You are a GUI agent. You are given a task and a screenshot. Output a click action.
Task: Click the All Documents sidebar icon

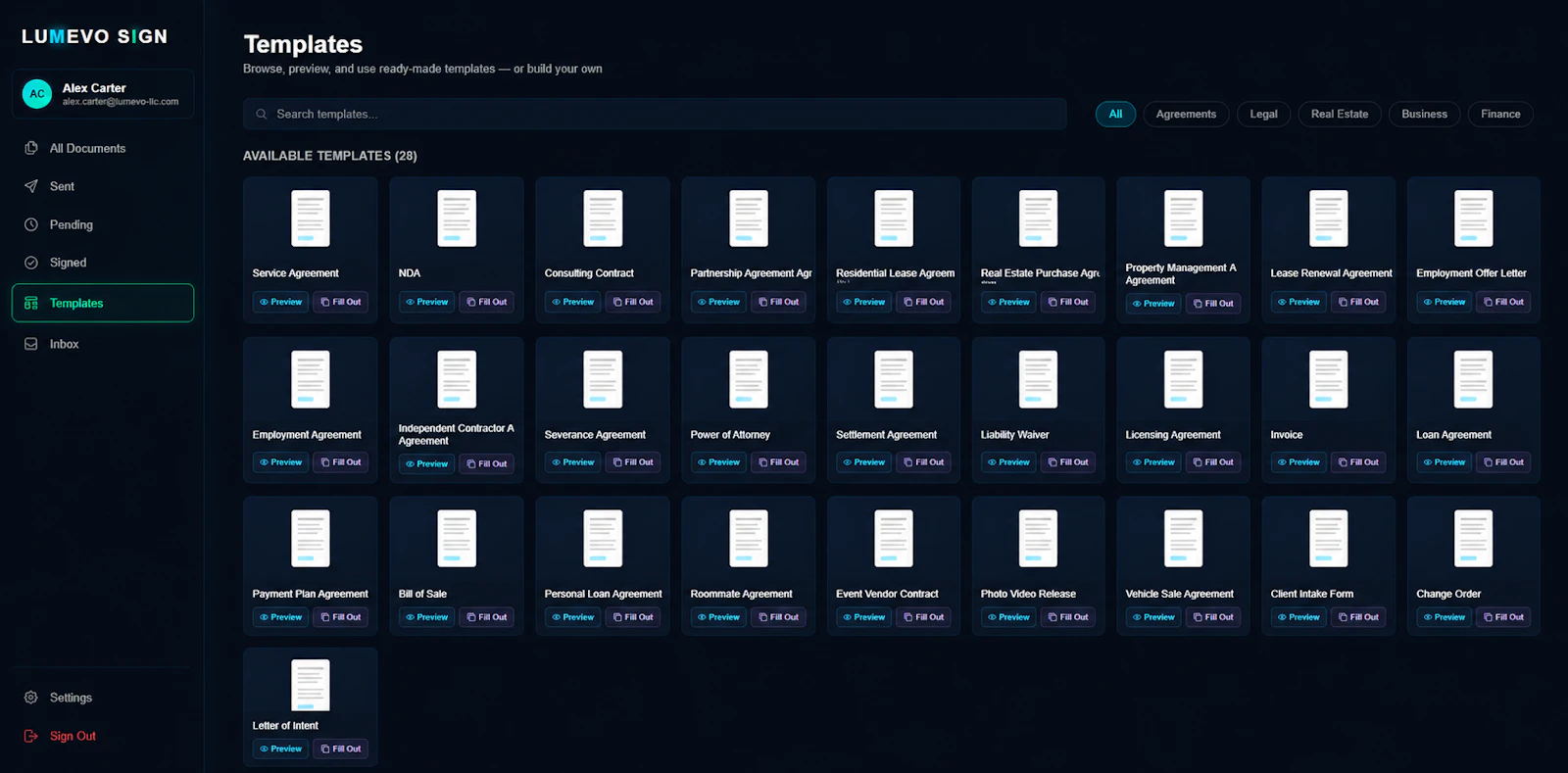click(x=31, y=148)
